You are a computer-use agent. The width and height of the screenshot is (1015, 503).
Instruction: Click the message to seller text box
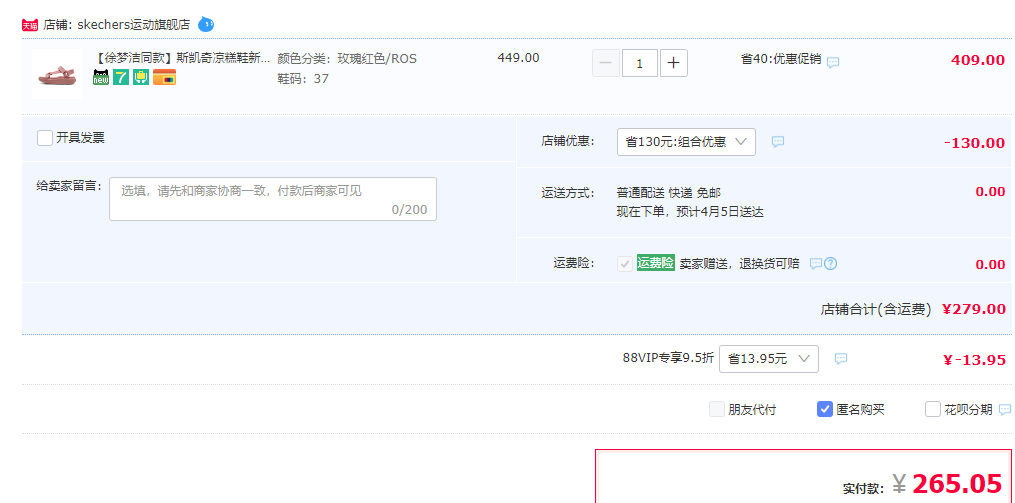(x=273, y=199)
